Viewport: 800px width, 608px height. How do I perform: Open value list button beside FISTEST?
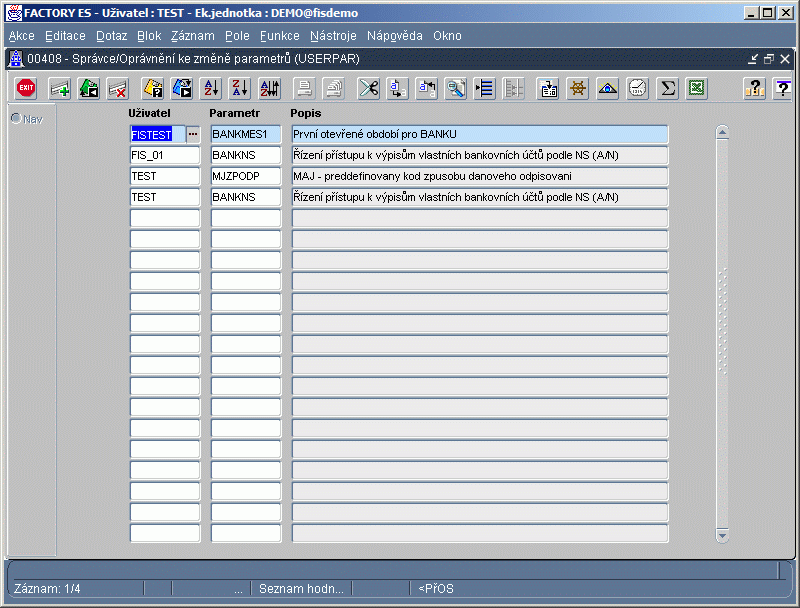[193, 134]
